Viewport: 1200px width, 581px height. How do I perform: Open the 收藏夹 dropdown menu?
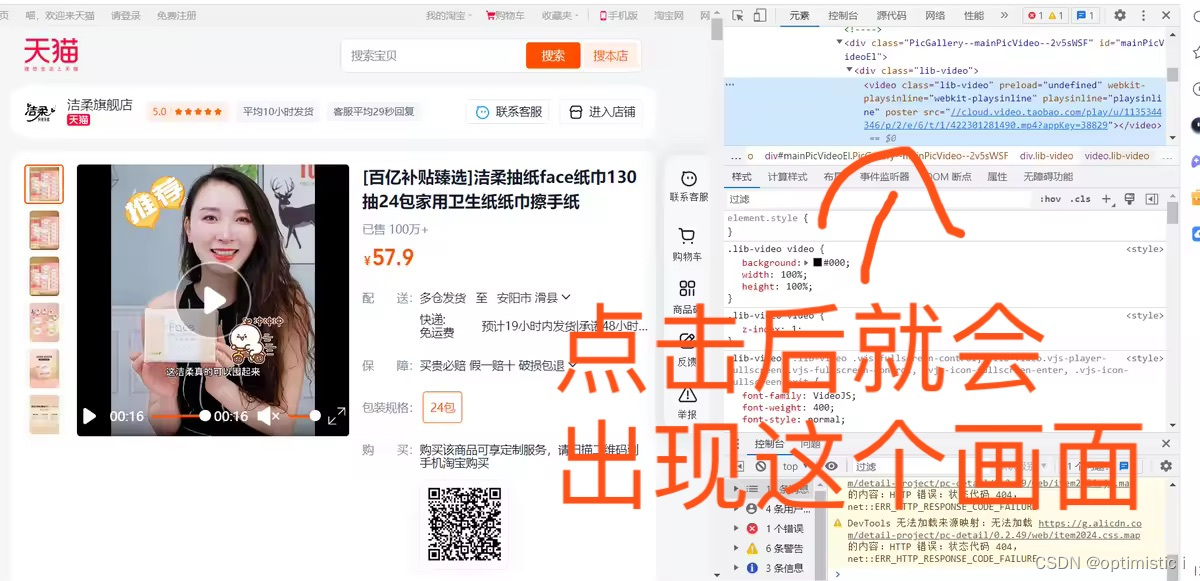560,16
